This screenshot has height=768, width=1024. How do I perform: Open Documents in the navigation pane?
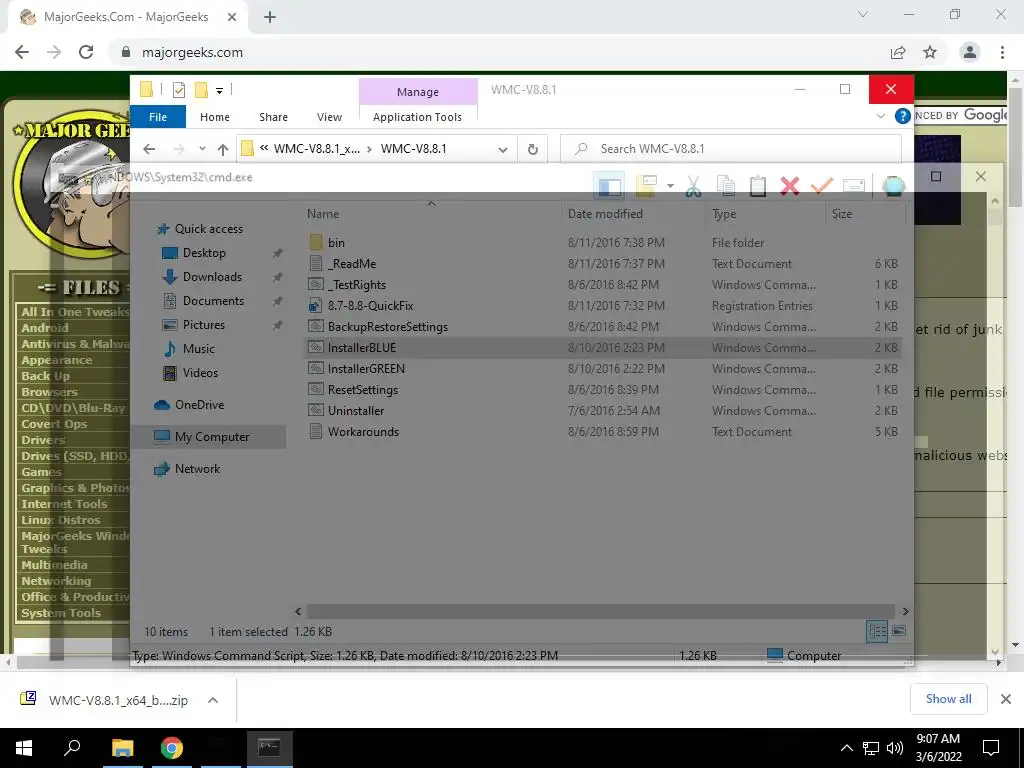click(213, 301)
